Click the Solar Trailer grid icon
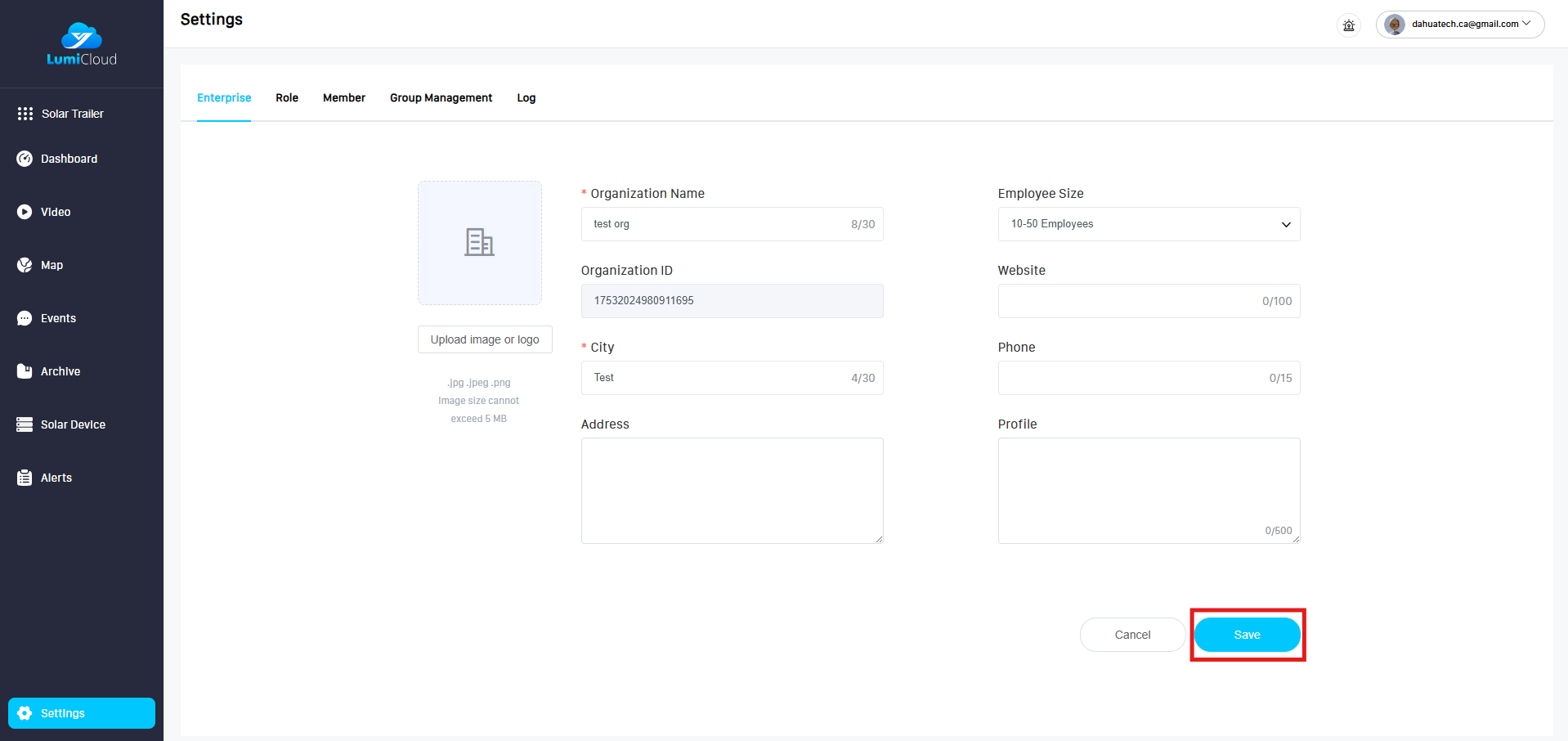Viewport: 1568px width, 741px height. point(25,114)
